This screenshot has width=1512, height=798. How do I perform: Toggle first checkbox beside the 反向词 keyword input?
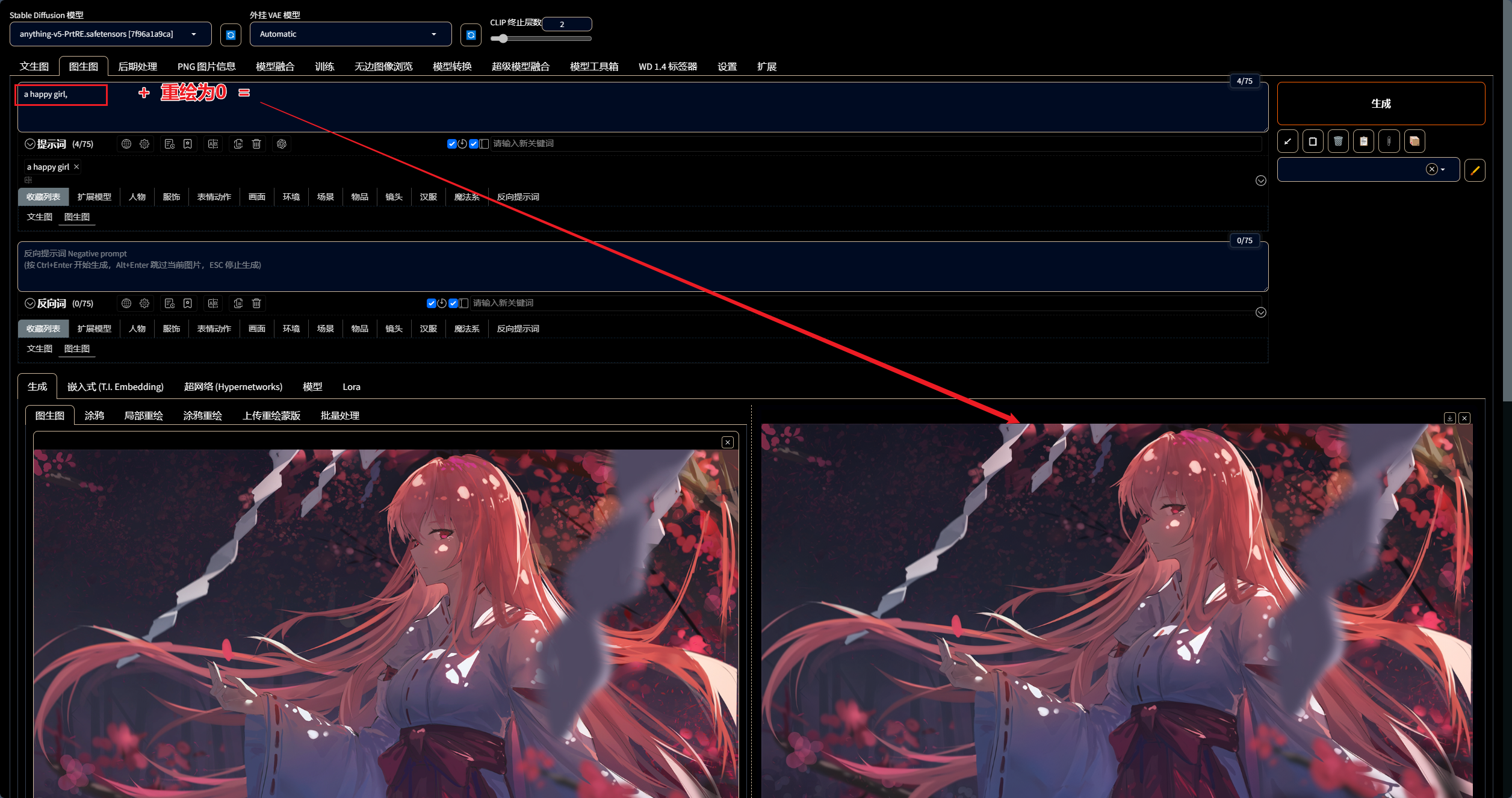431,303
